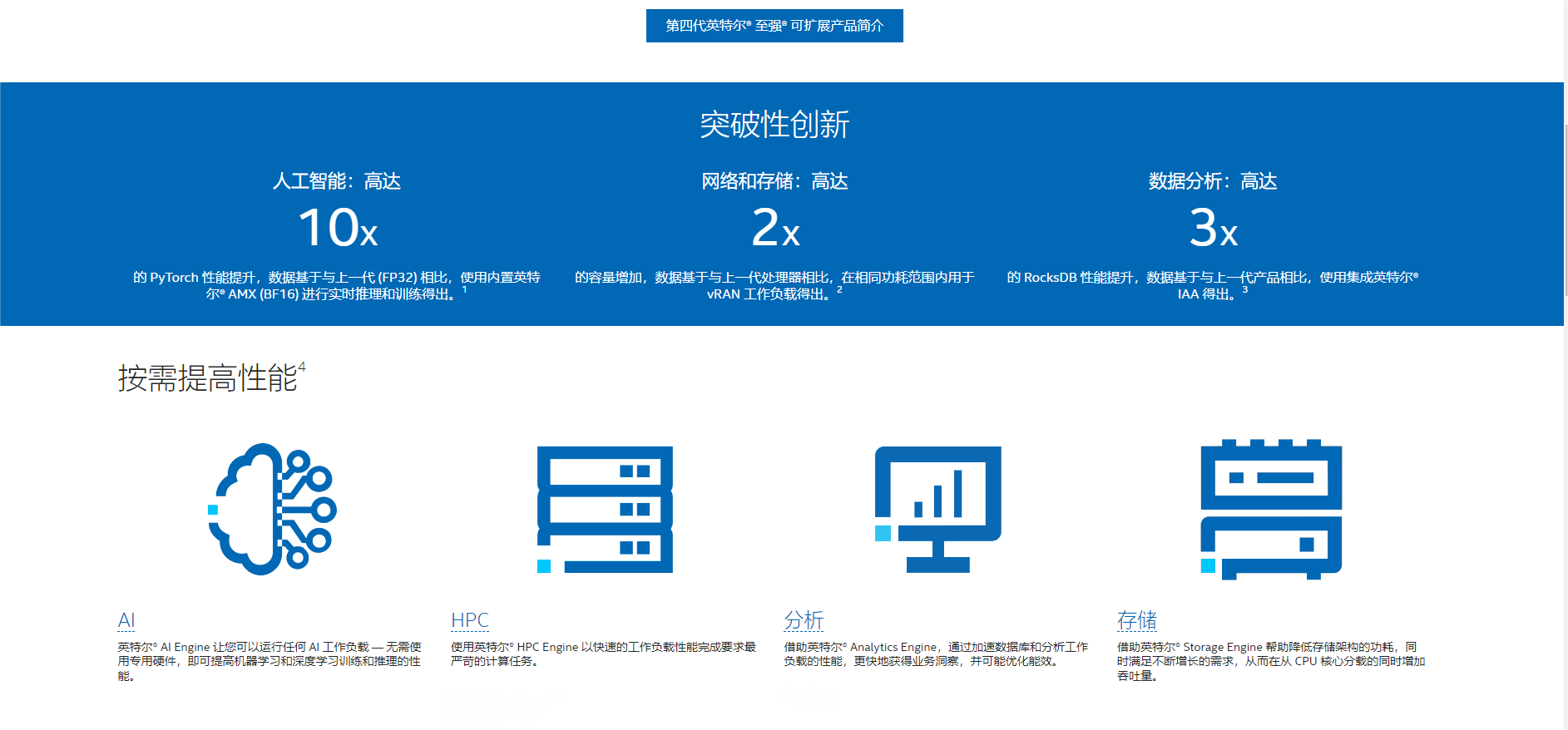Image resolution: width=1568 pixels, height=730 pixels.
Task: Click the AI Engine description paragraph
Action: pos(270,661)
